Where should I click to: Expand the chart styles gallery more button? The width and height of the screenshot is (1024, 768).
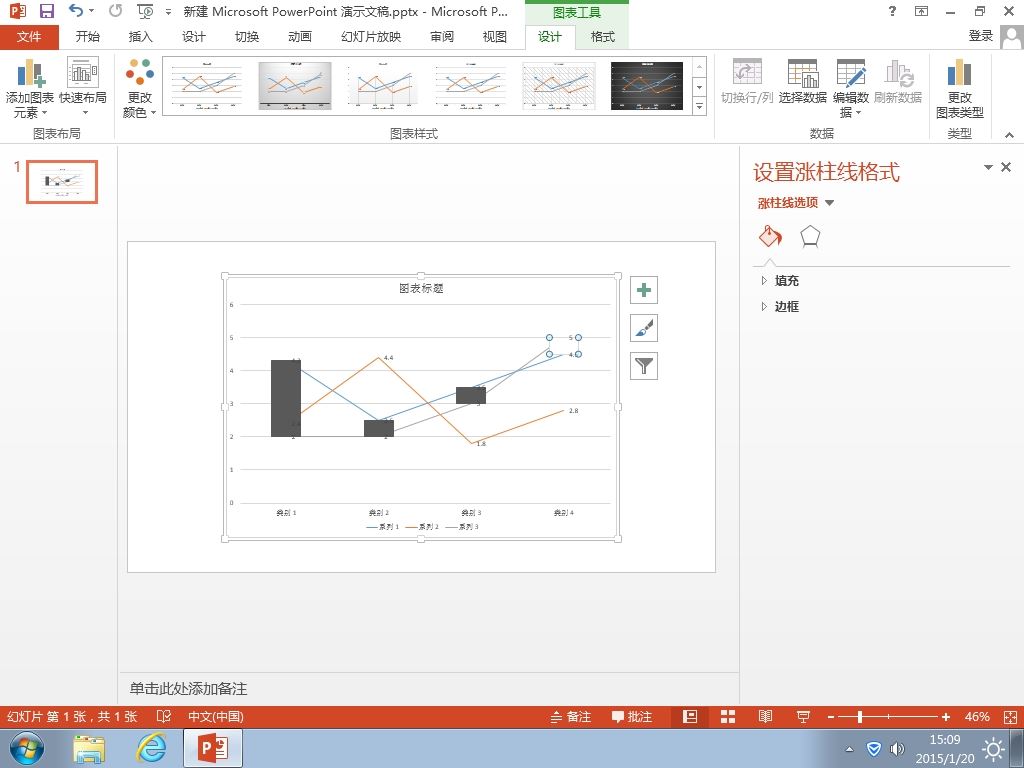pyautogui.click(x=699, y=106)
